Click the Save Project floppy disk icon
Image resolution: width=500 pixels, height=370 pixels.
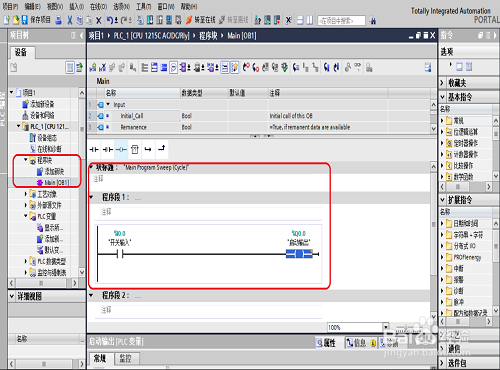pos(25,20)
